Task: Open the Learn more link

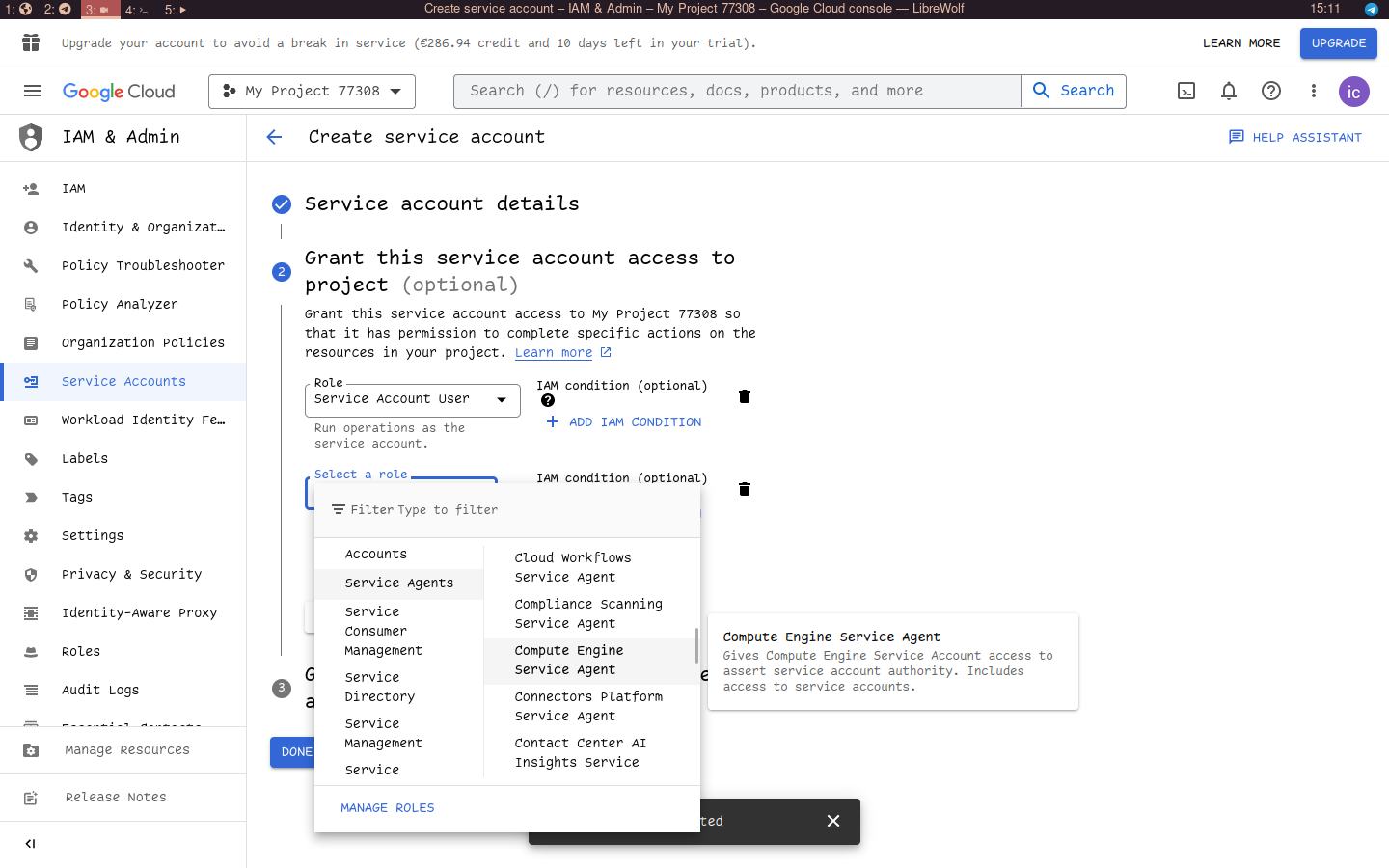Action: 554,352
